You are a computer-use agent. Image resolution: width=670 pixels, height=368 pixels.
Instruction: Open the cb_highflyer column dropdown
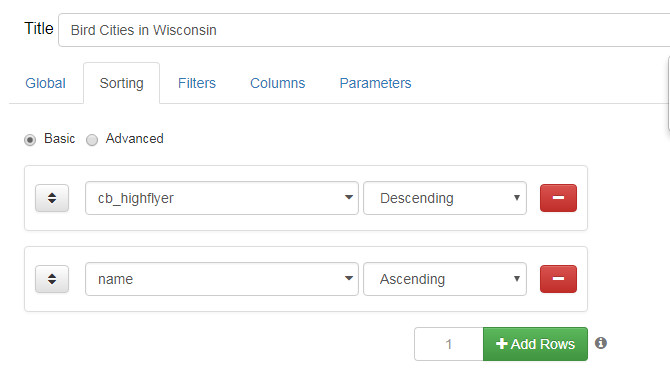tap(222, 198)
